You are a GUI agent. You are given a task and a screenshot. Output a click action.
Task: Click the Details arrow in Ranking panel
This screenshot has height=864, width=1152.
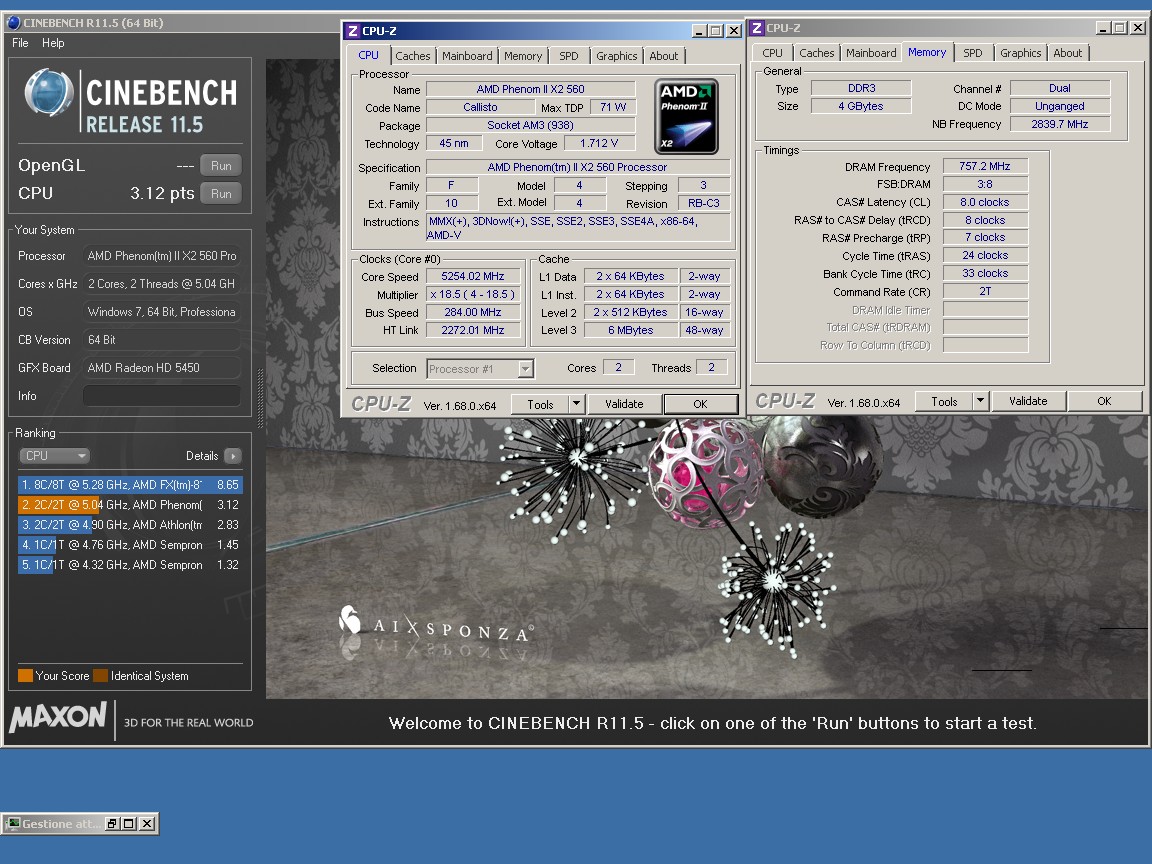(x=233, y=456)
